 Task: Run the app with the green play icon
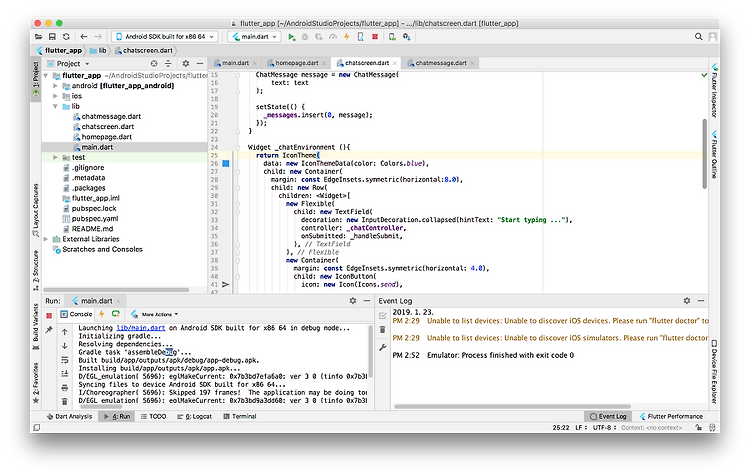291,37
